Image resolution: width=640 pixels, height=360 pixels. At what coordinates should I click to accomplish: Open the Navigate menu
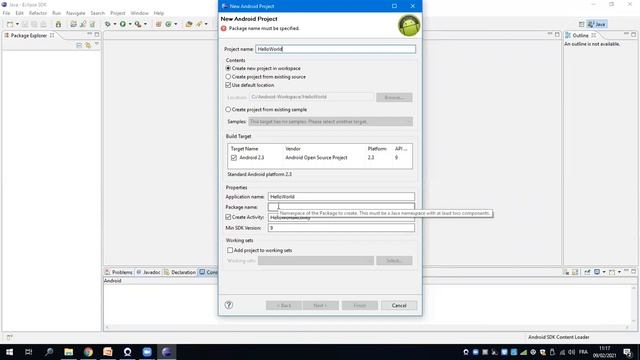pos(76,13)
